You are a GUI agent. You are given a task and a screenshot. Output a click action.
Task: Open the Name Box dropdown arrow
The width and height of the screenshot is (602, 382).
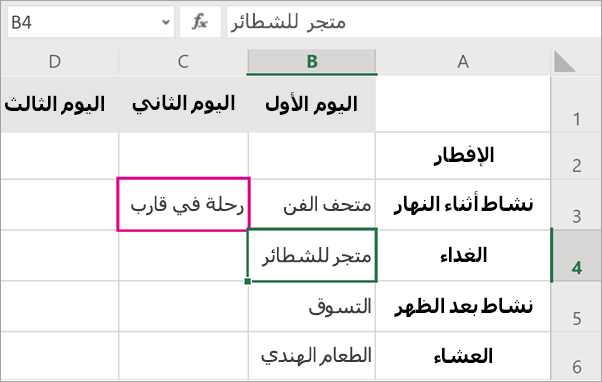click(166, 22)
